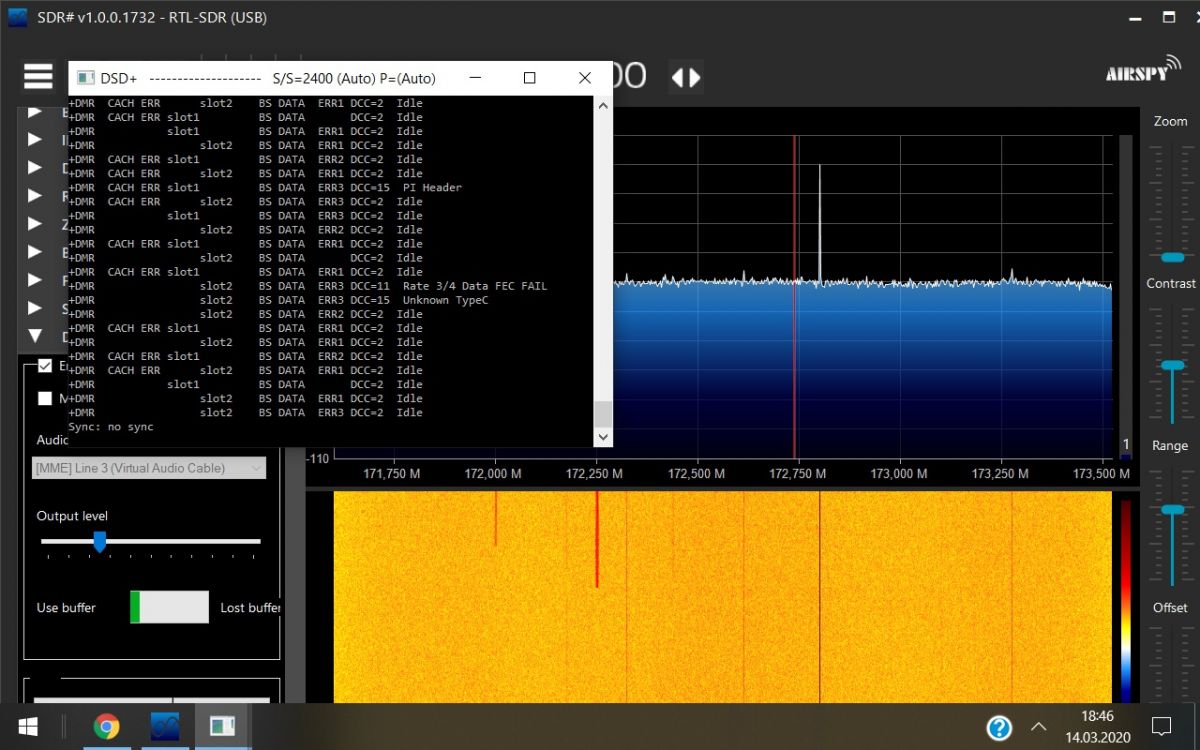The width and height of the screenshot is (1200, 750).
Task: Open the SDR# hamburger menu
Action: [38, 76]
